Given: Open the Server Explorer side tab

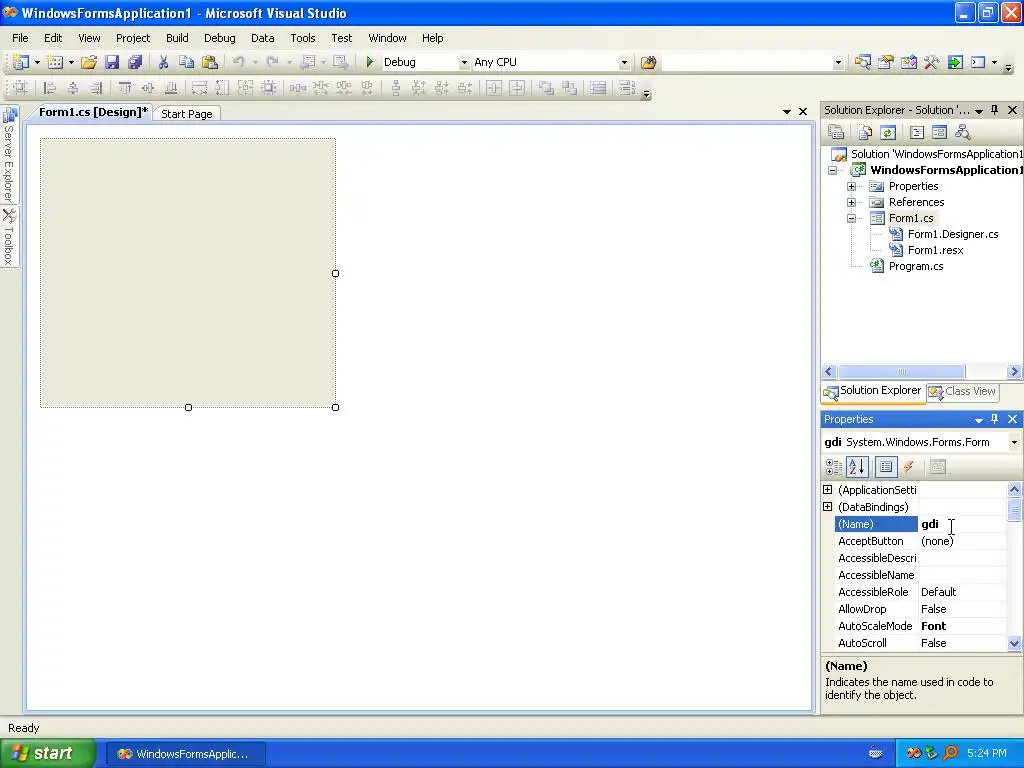Looking at the screenshot, I should point(9,155).
